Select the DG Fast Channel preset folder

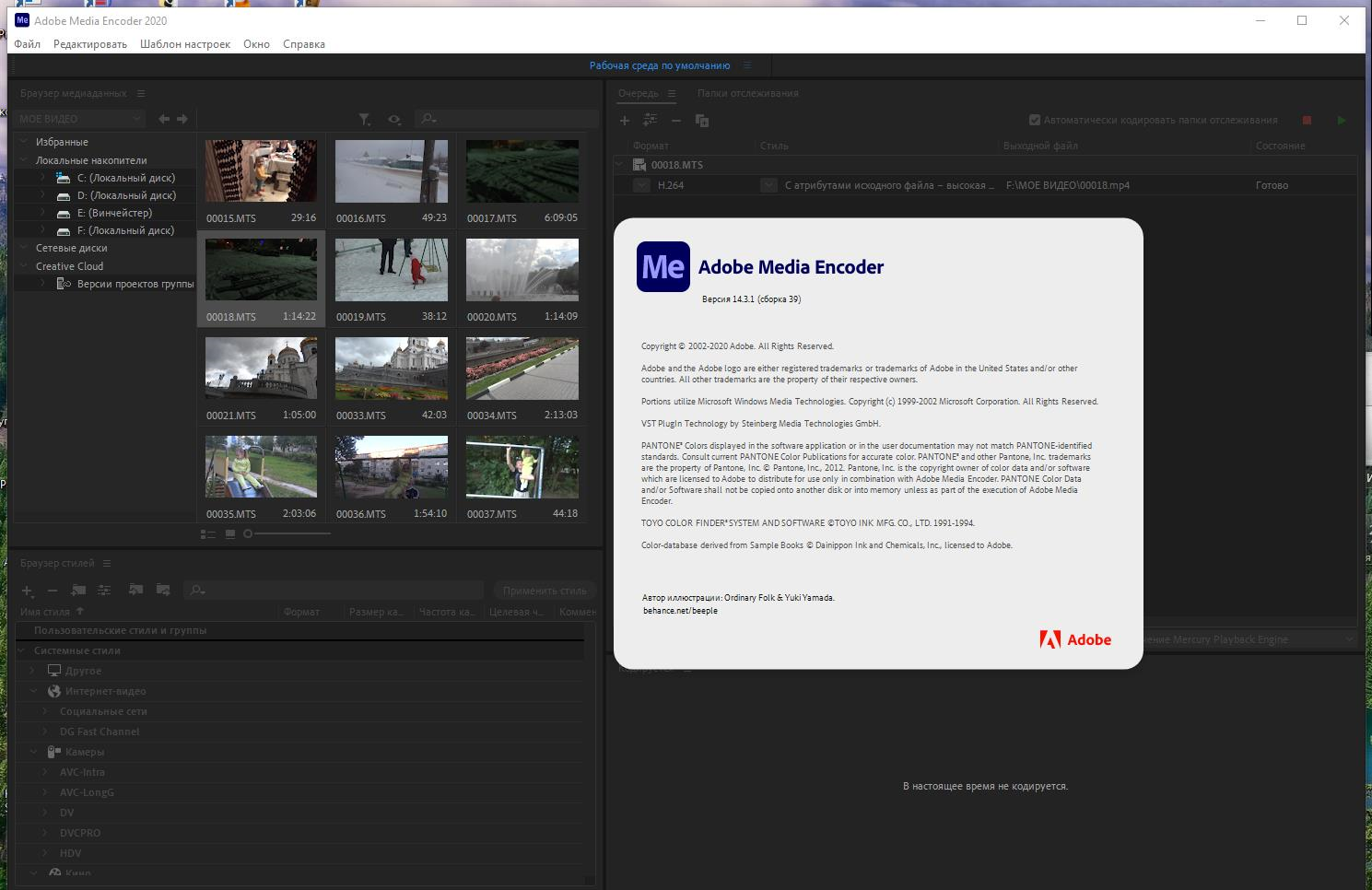coord(100,732)
